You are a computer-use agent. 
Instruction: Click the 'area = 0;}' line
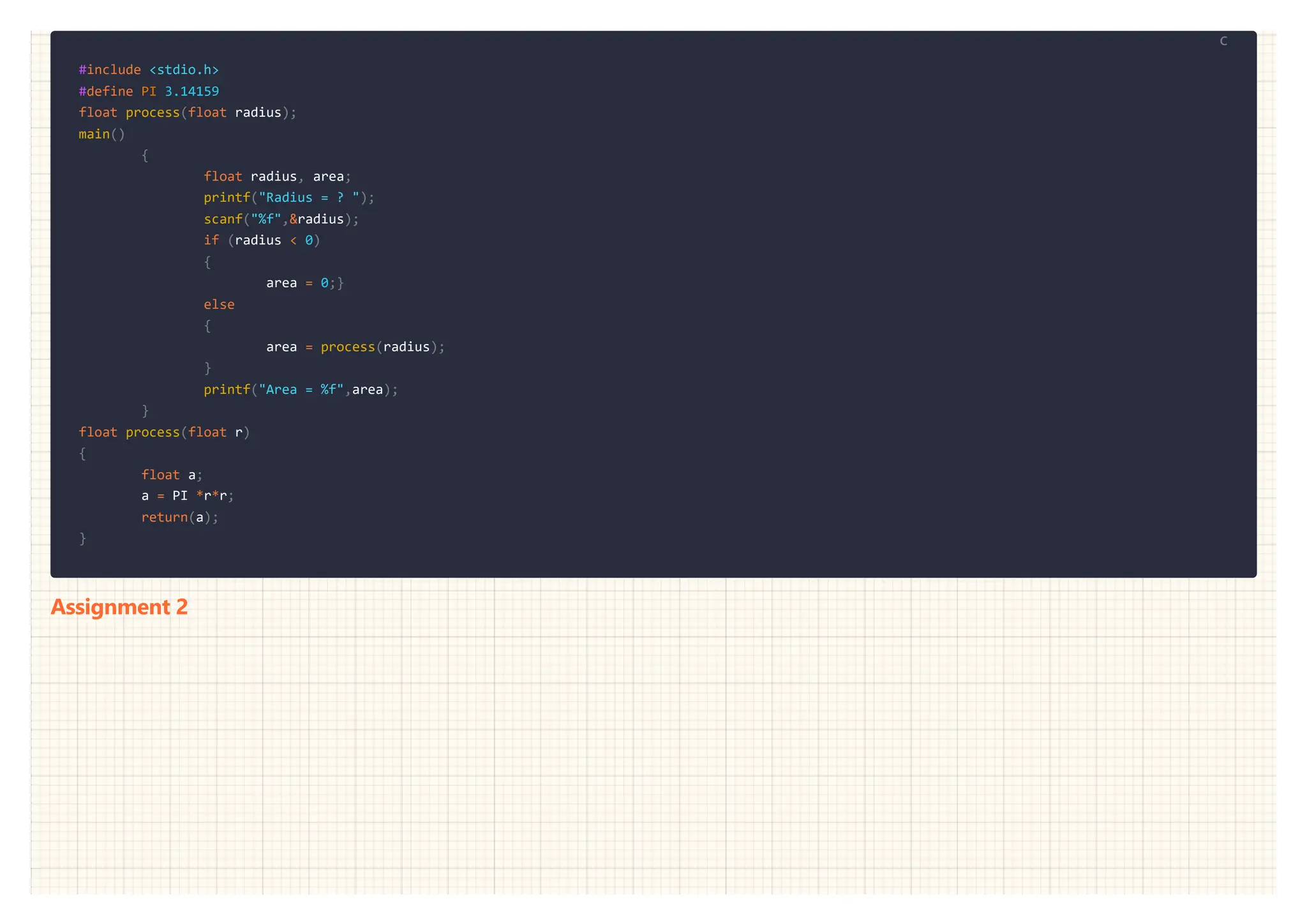(305, 283)
